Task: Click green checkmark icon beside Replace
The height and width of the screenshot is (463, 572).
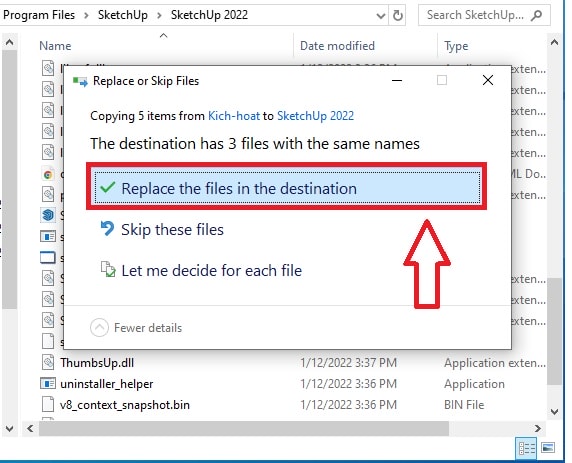Action: pos(108,188)
